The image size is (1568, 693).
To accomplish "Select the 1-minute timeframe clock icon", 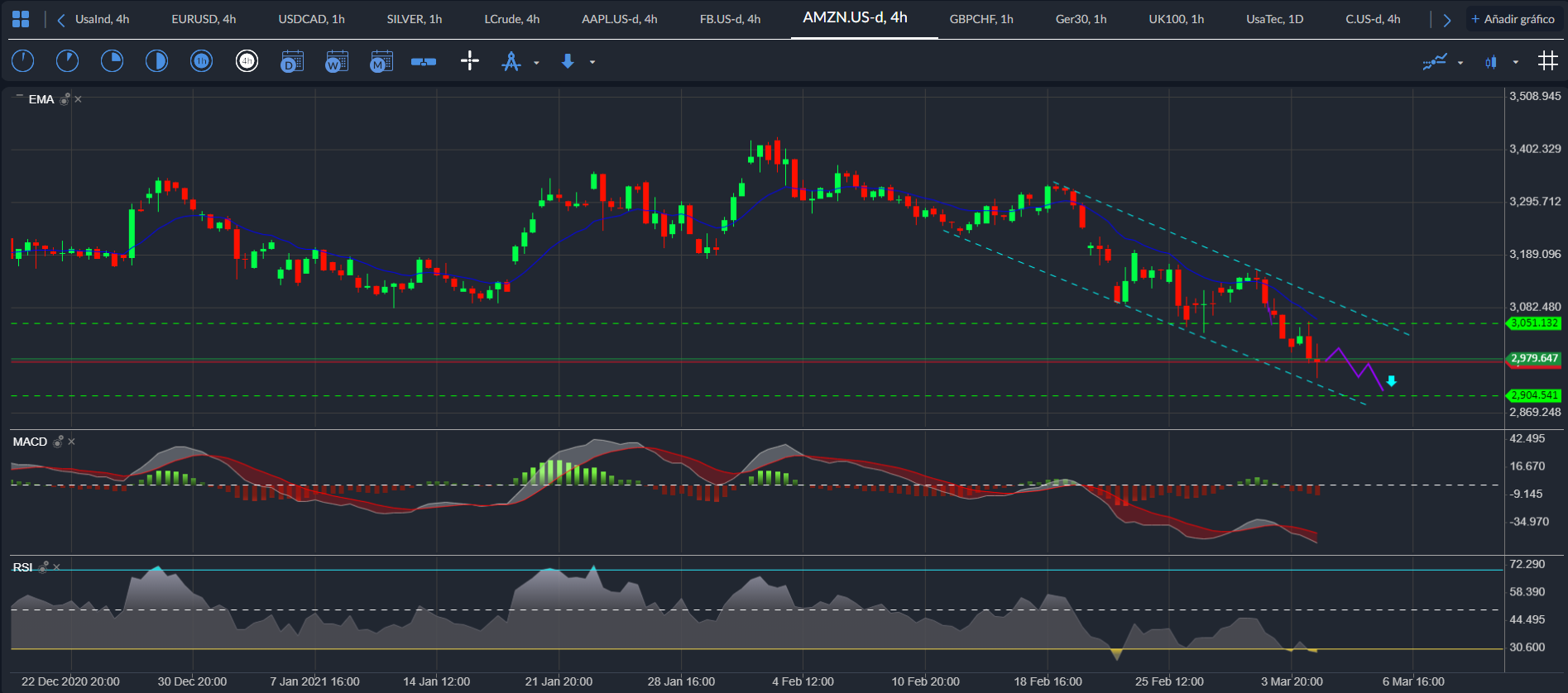I will click(22, 60).
